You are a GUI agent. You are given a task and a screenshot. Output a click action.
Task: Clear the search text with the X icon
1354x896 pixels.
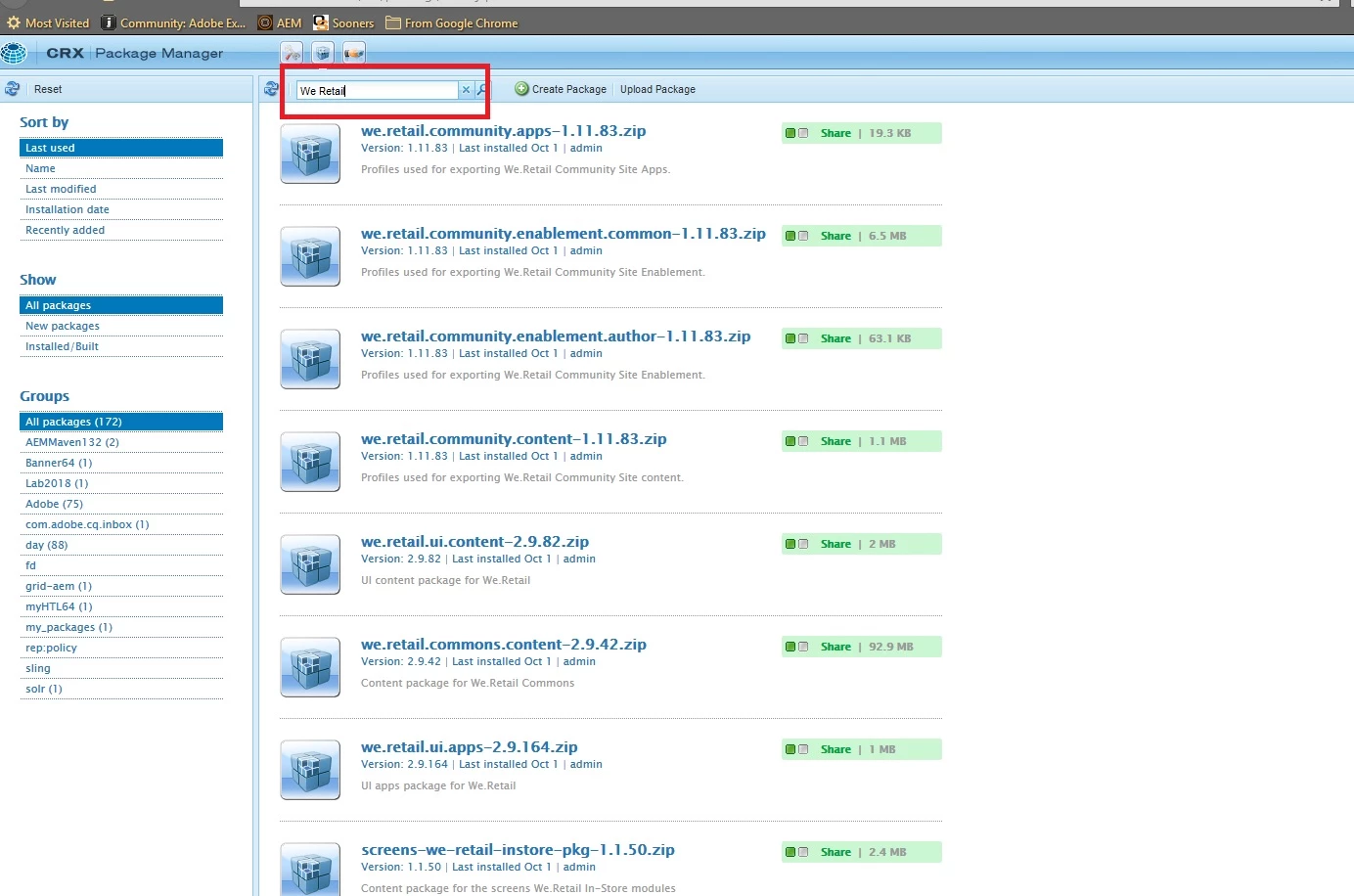coord(466,90)
